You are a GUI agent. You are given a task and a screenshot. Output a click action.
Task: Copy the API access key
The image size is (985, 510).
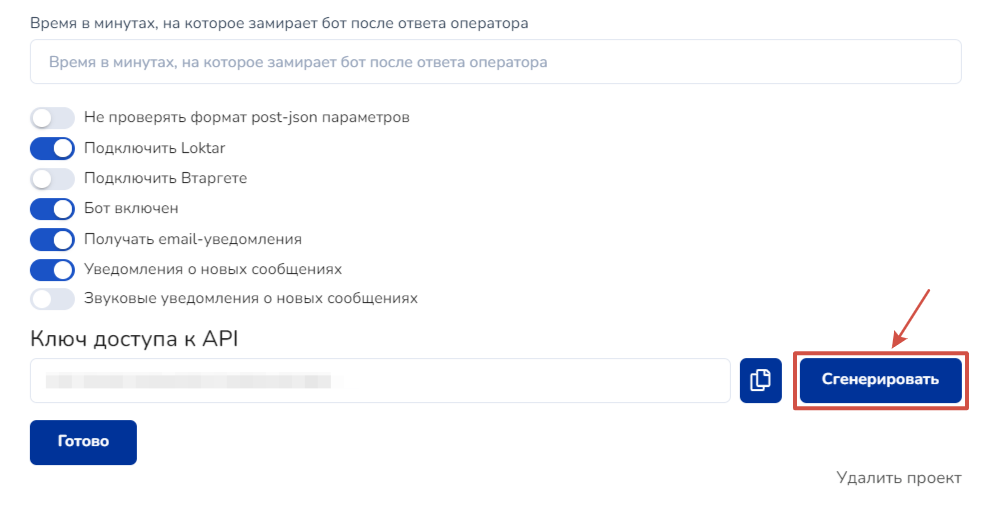(760, 380)
